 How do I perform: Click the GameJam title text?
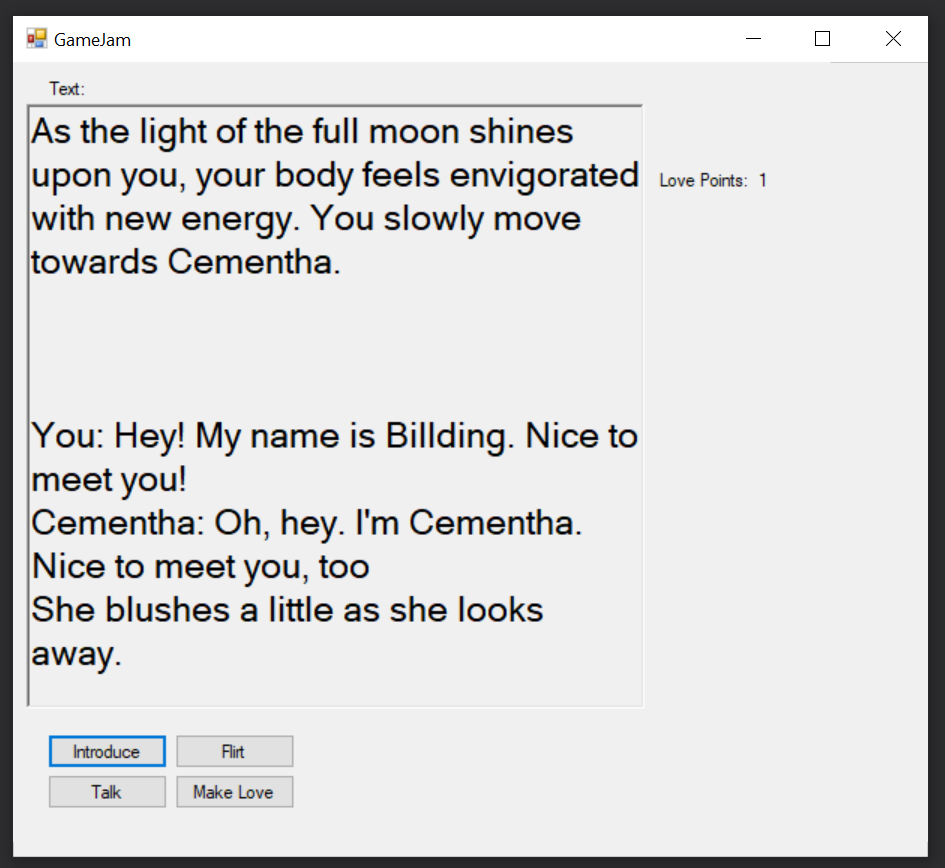pos(92,40)
